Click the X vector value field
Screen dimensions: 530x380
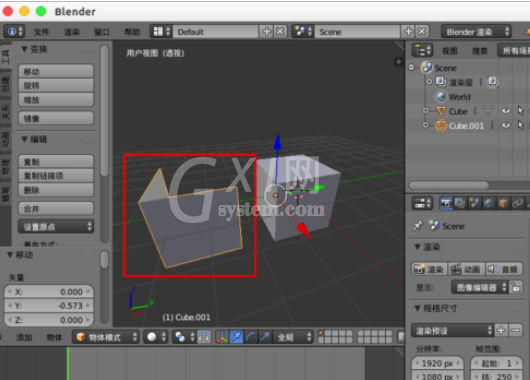pyautogui.click(x=49, y=291)
